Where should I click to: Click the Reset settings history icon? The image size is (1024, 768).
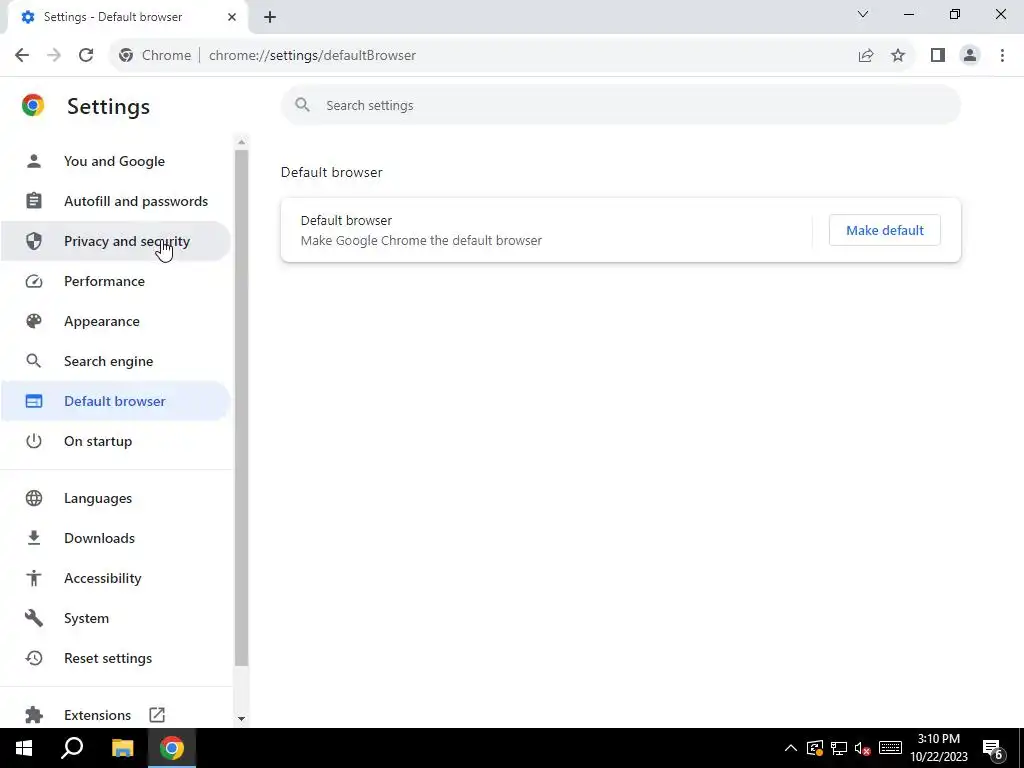34,658
